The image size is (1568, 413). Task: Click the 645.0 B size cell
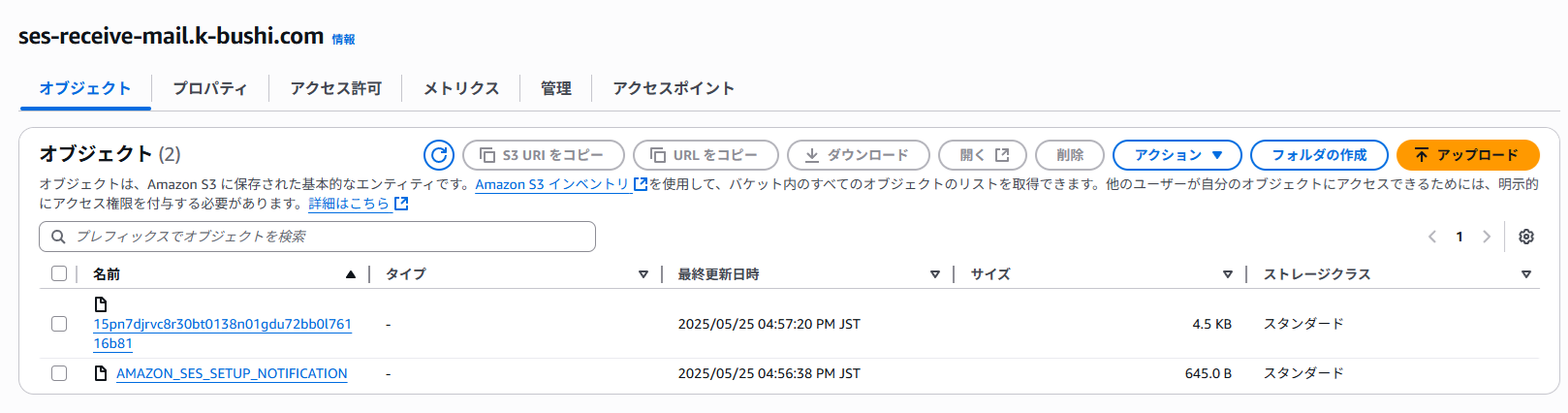point(1208,373)
